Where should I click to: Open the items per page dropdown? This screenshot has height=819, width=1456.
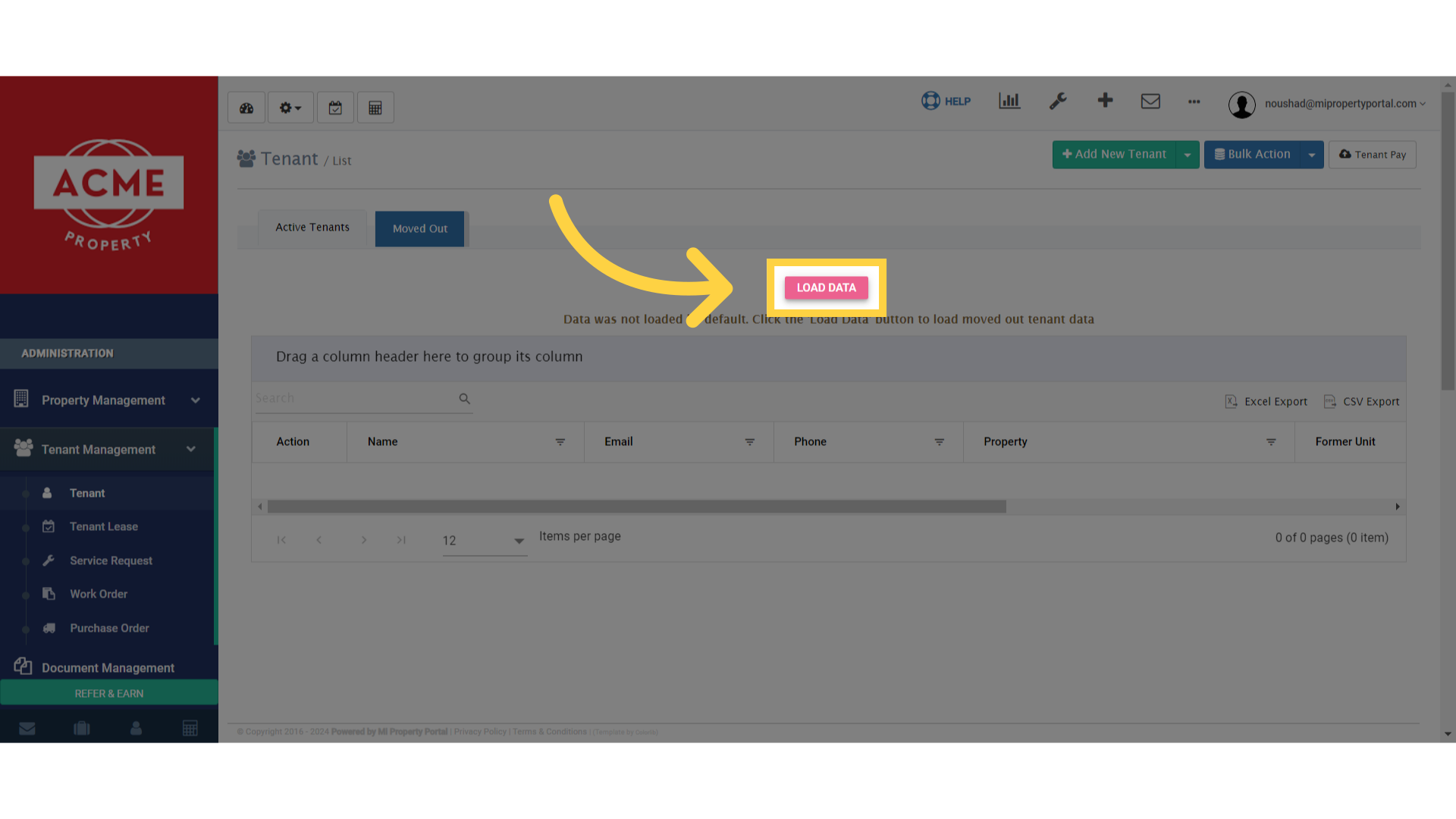485,541
